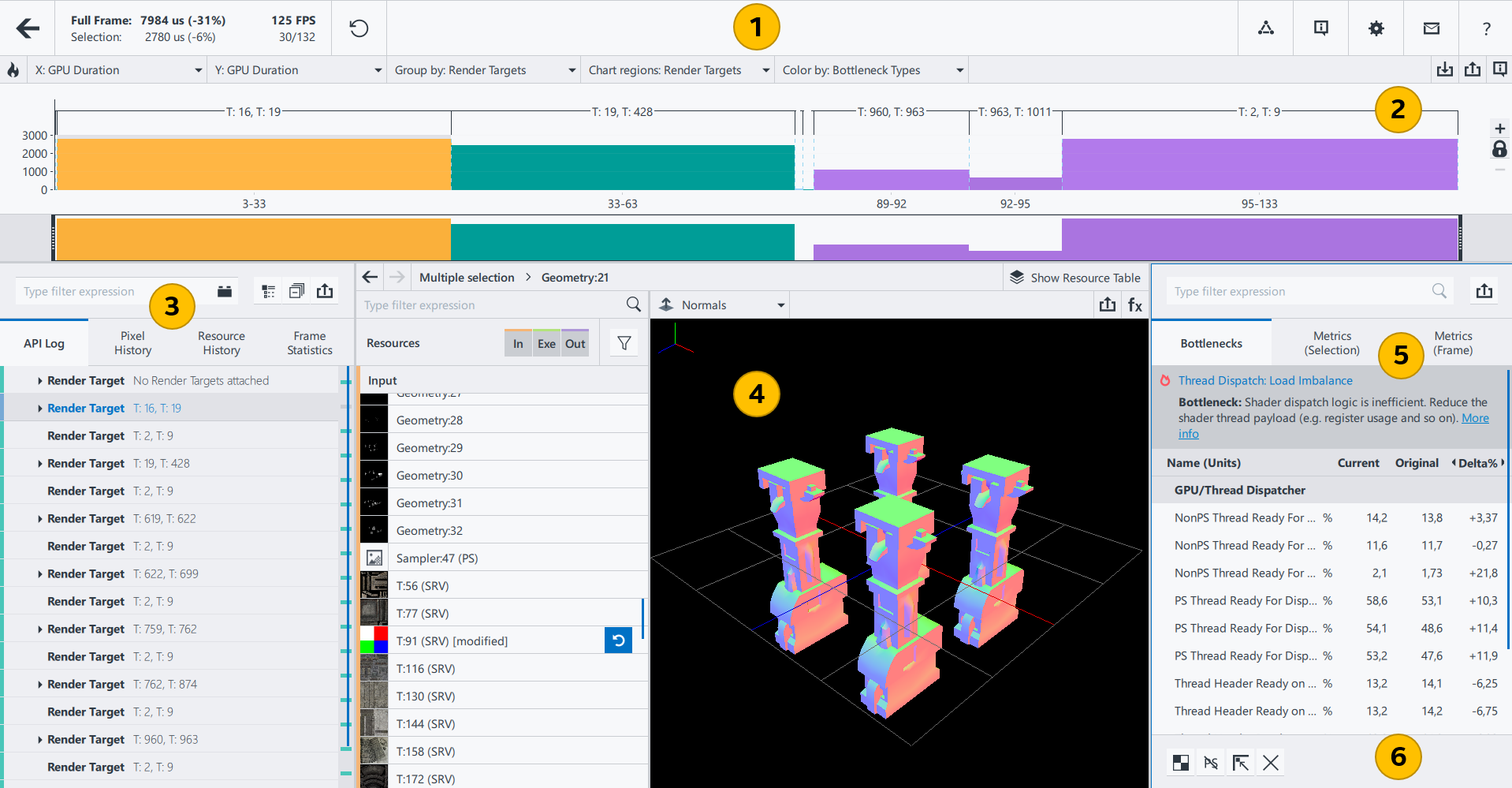Toggle the Exe resources filter

tap(546, 343)
